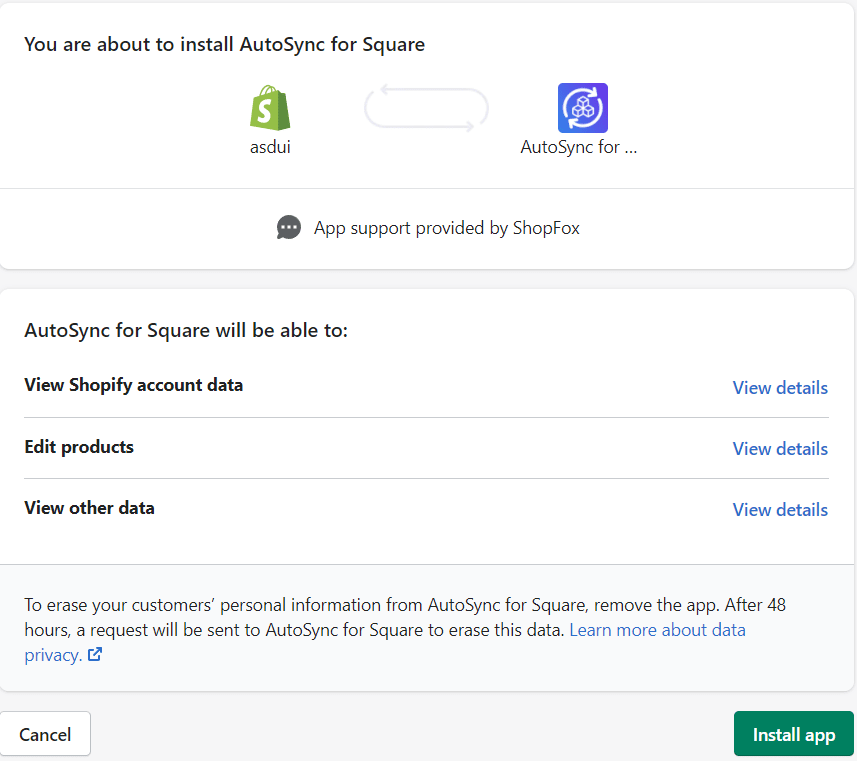Click 'You are about to install' heading

(224, 44)
